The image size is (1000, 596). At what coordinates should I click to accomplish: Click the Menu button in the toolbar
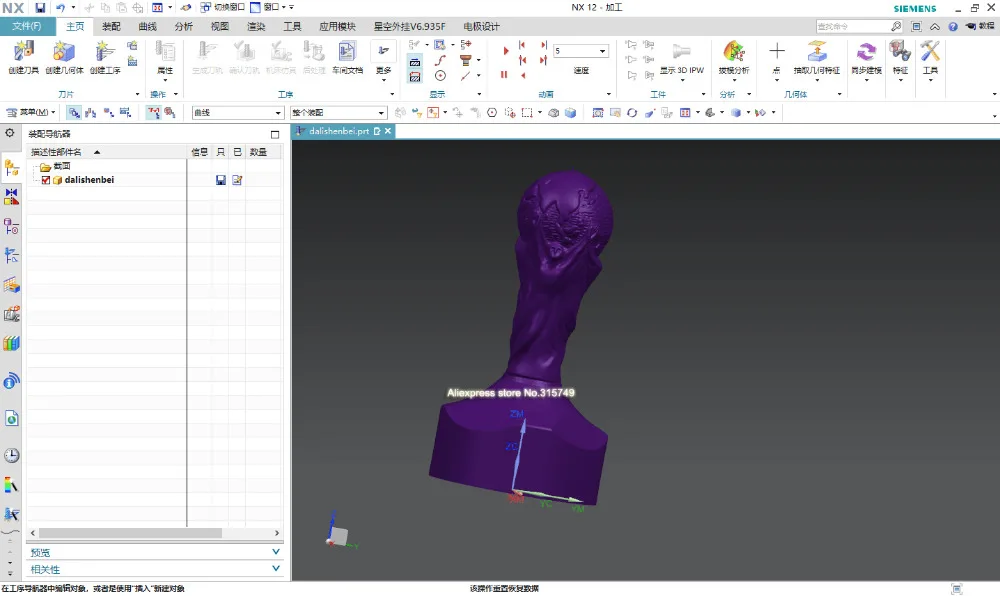click(31, 112)
